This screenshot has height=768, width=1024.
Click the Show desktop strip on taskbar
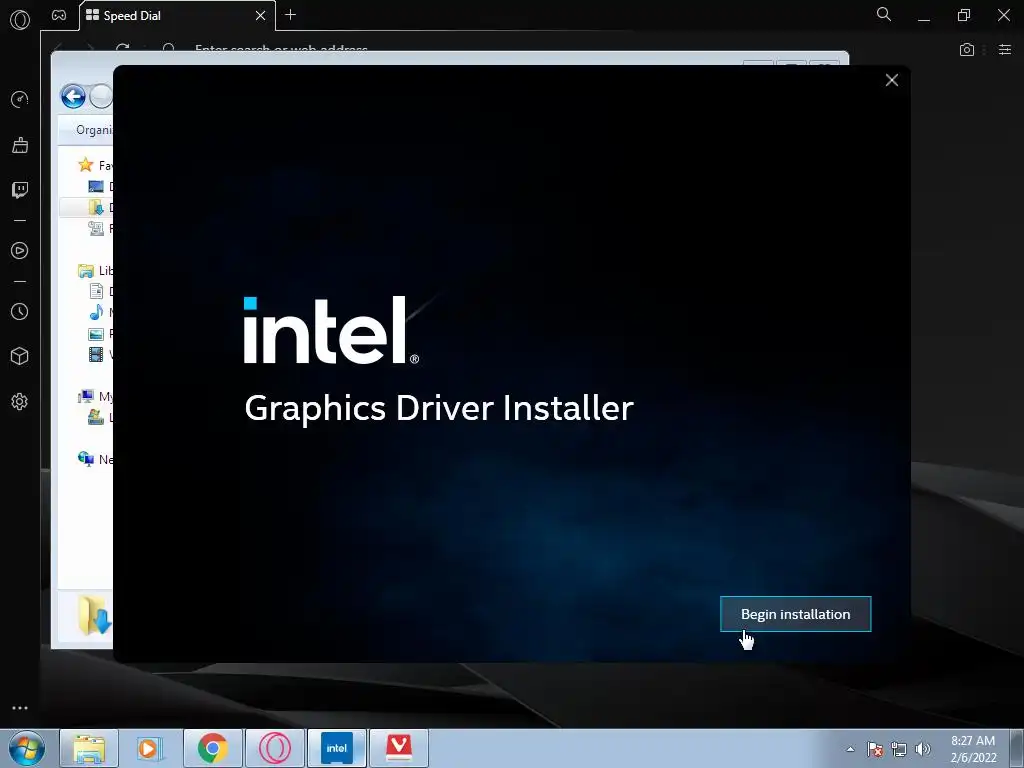(1017, 748)
